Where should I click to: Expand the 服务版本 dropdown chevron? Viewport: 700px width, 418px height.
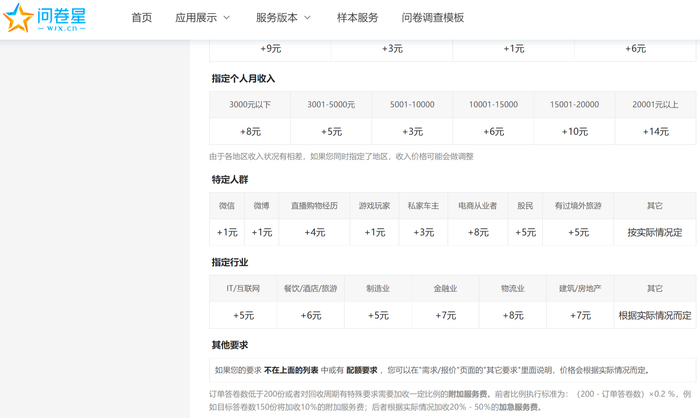tap(307, 18)
